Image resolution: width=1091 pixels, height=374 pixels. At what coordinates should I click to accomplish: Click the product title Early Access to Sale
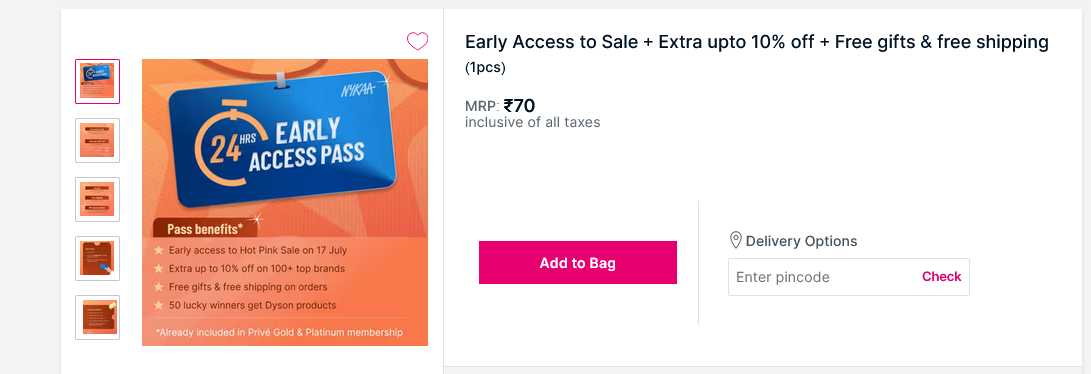(x=756, y=42)
